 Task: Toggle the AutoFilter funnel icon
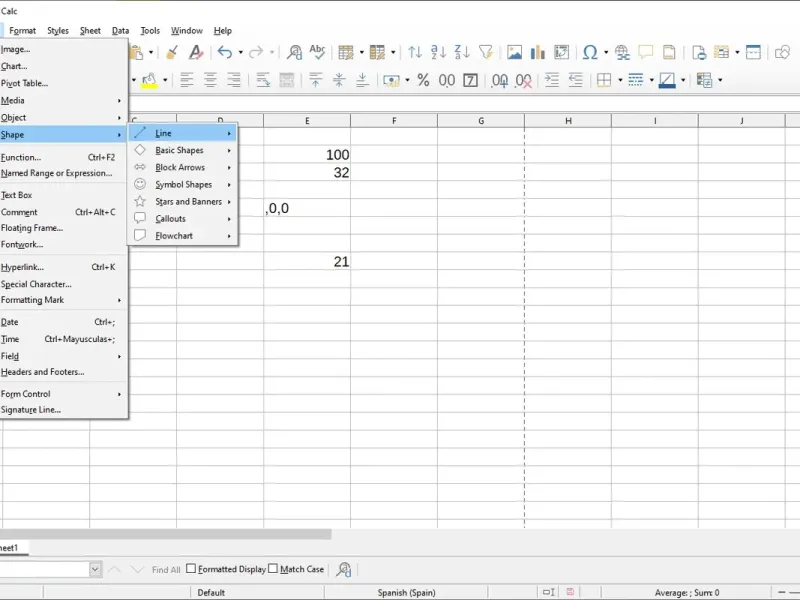[x=486, y=52]
